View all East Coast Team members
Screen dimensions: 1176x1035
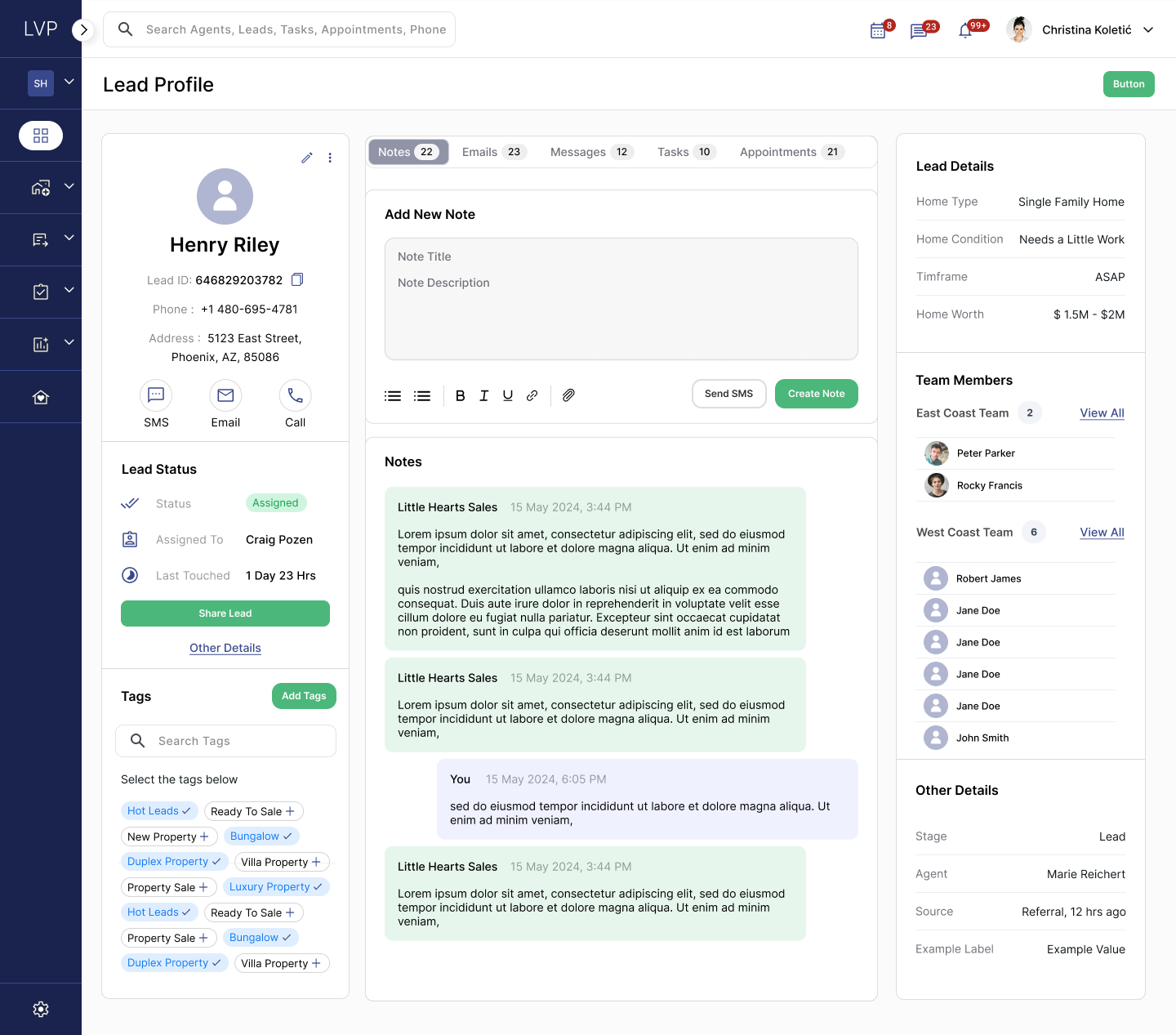point(1102,413)
